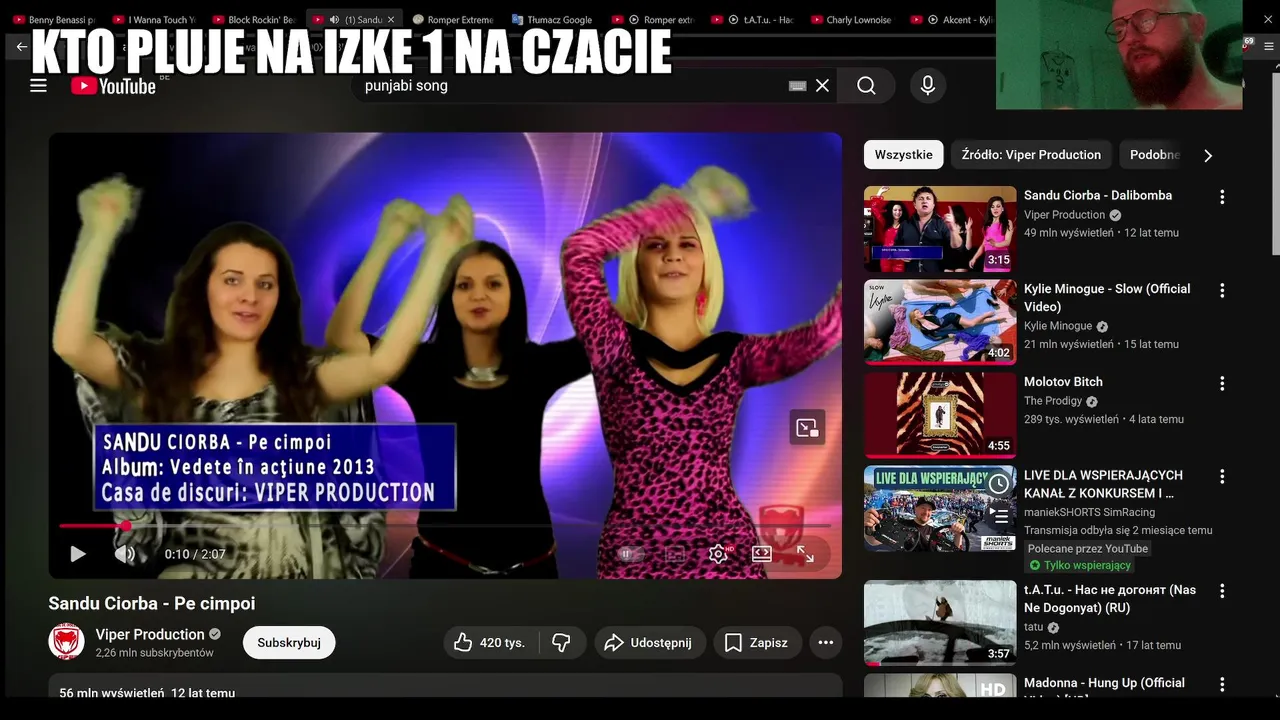Start voice search with microphone
The width and height of the screenshot is (1280, 720).
[x=928, y=86]
